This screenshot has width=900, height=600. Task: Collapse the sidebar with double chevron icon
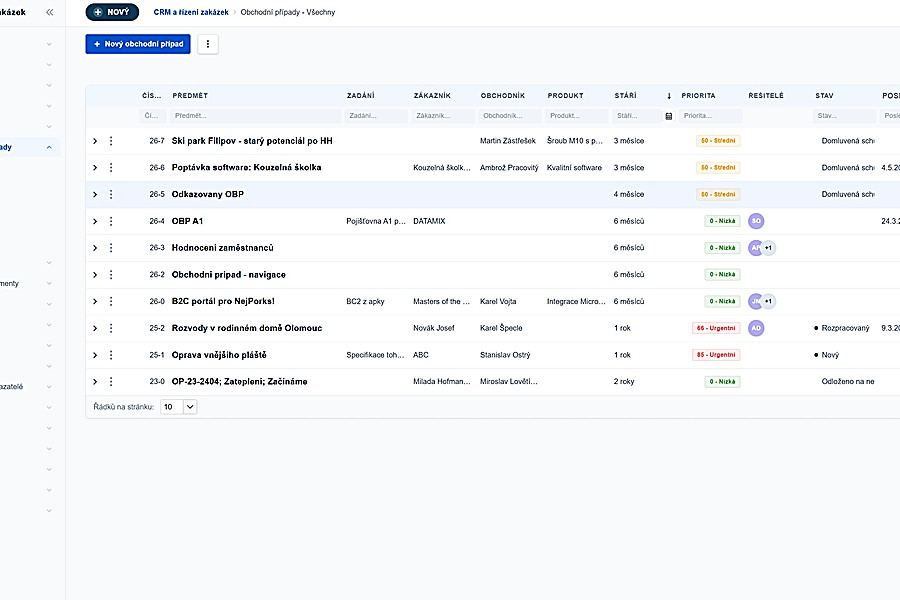[49, 12]
